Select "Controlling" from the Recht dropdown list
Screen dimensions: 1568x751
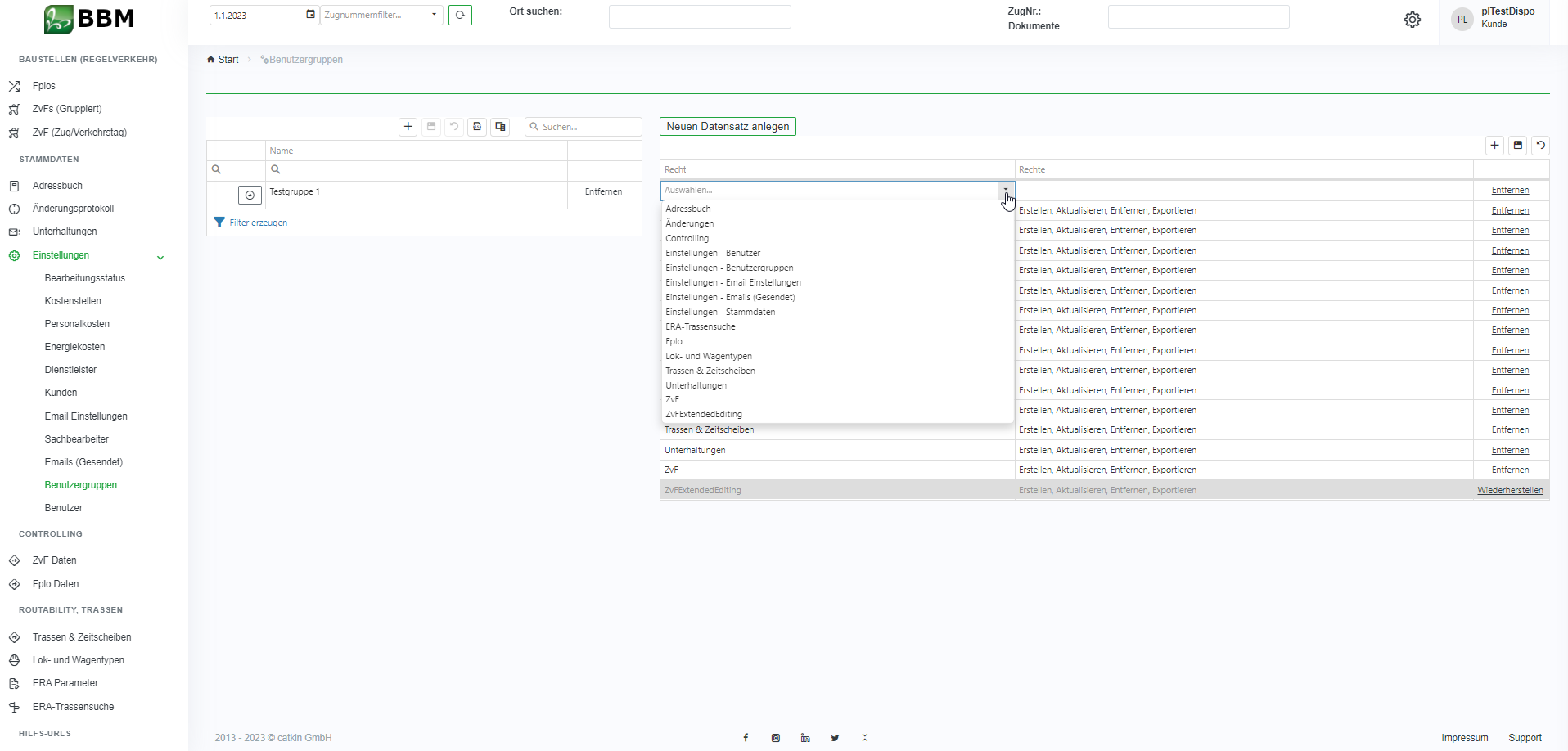pyautogui.click(x=687, y=238)
